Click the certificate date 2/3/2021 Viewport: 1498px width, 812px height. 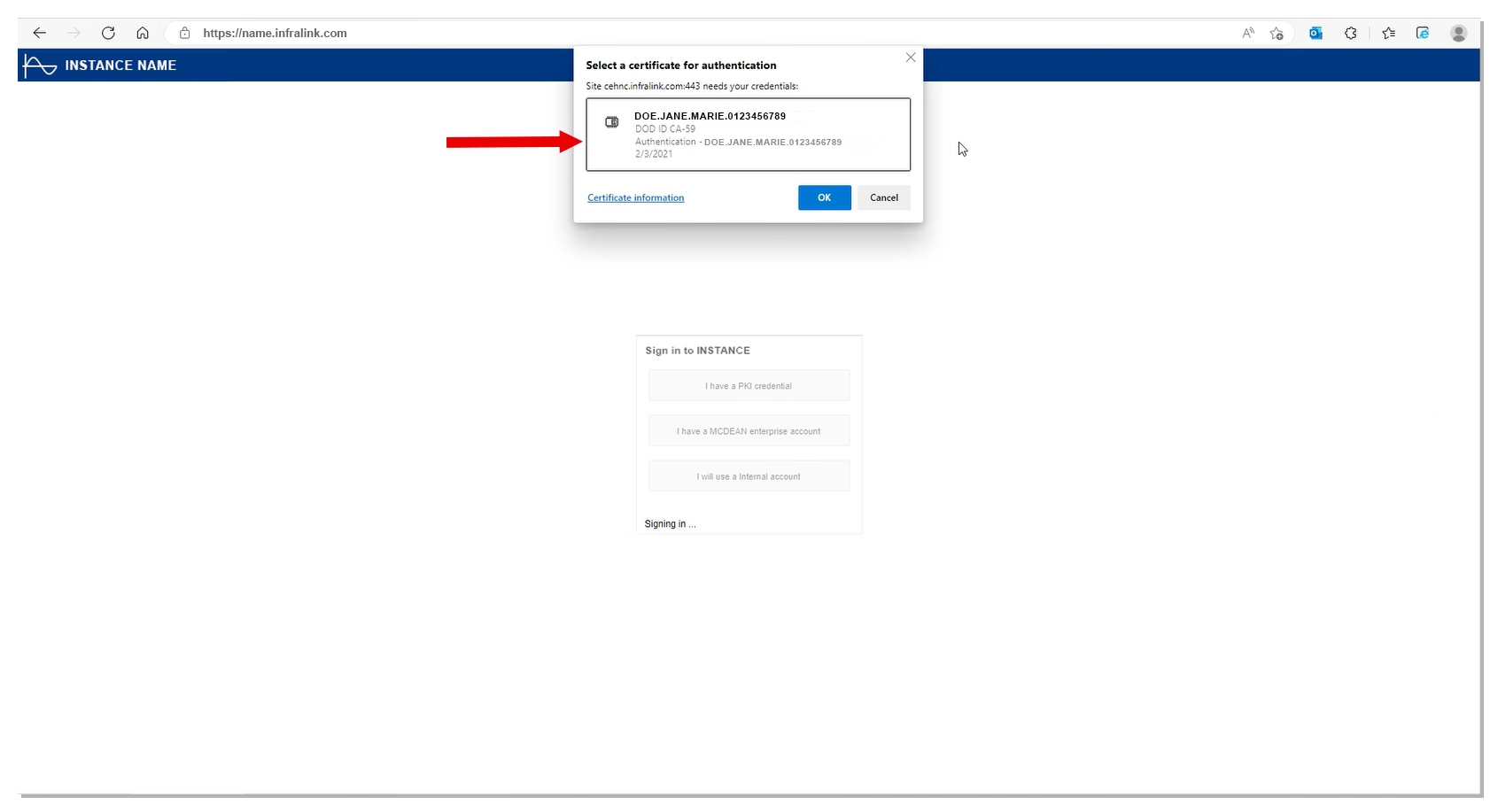tap(654, 154)
